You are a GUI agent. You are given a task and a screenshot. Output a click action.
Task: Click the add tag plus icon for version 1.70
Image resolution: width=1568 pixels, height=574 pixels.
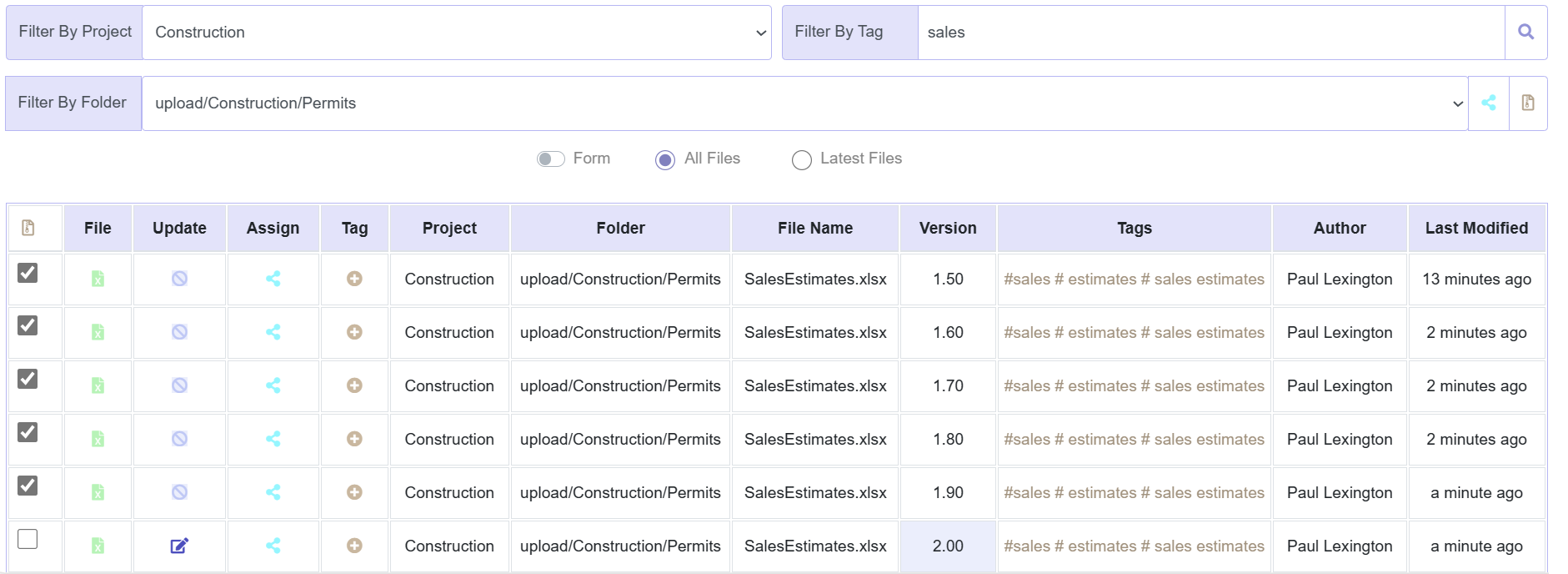tap(354, 385)
